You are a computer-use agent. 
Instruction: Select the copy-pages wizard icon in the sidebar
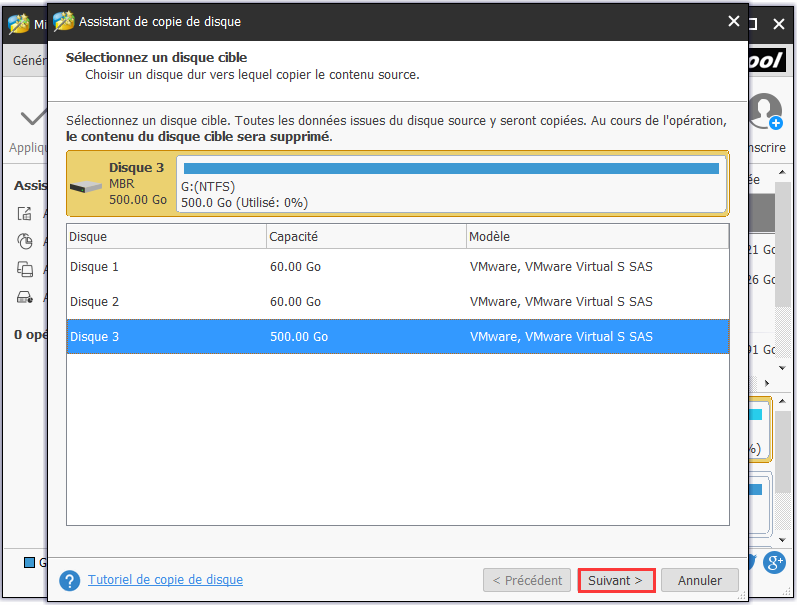(25, 269)
